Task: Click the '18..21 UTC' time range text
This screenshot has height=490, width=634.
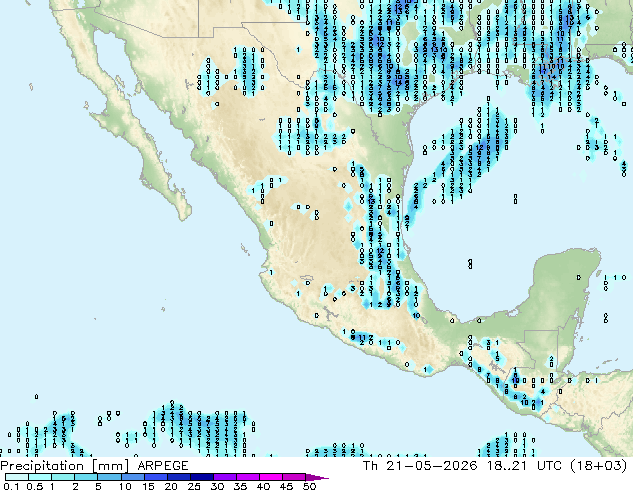Action: 524,466
